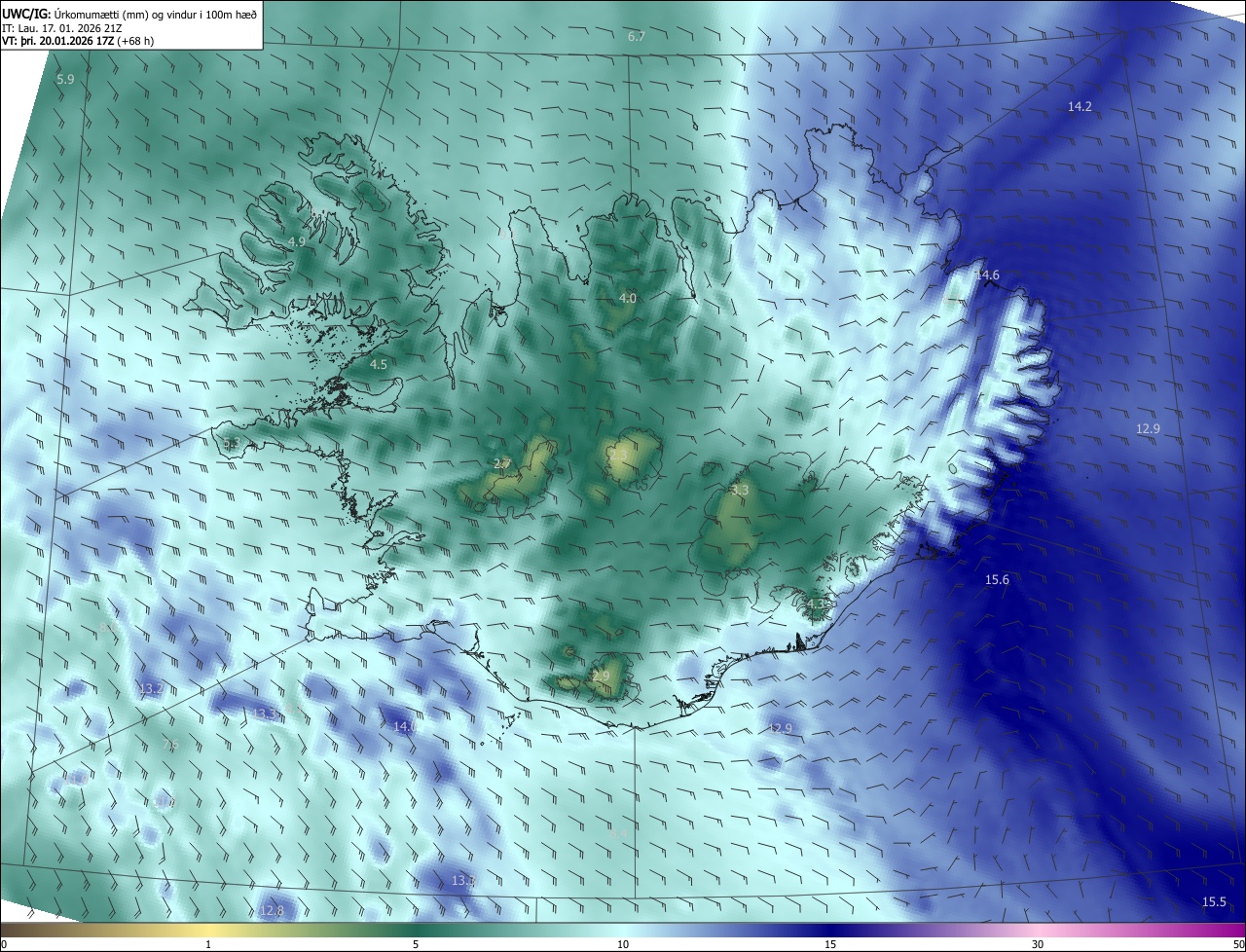Click the 14.6 value label
The image size is (1246, 952).
pos(987,275)
